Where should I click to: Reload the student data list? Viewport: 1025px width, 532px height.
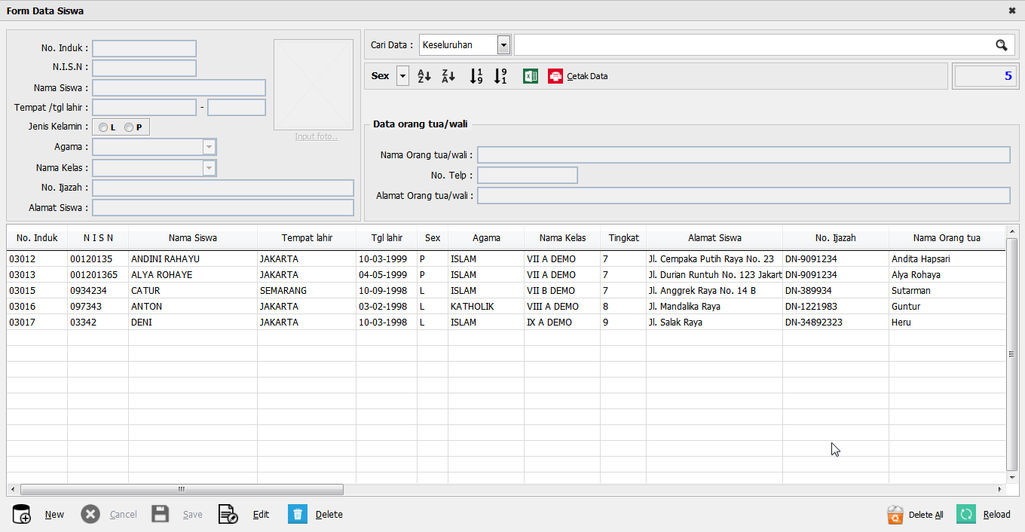coord(984,514)
